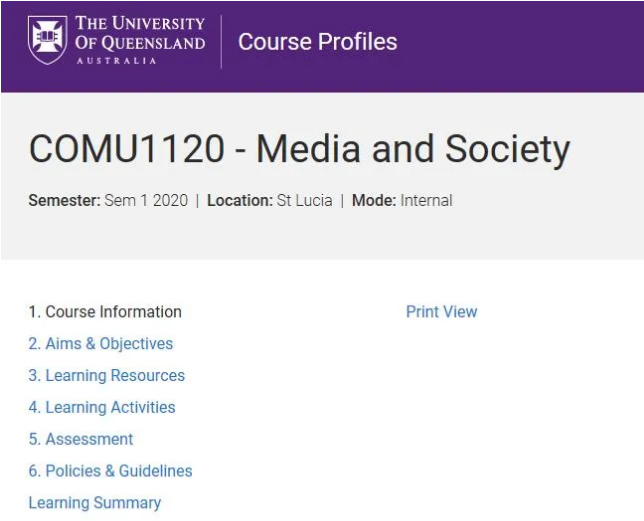
Task: Open the 3. Learning Resources section
Action: point(106,376)
